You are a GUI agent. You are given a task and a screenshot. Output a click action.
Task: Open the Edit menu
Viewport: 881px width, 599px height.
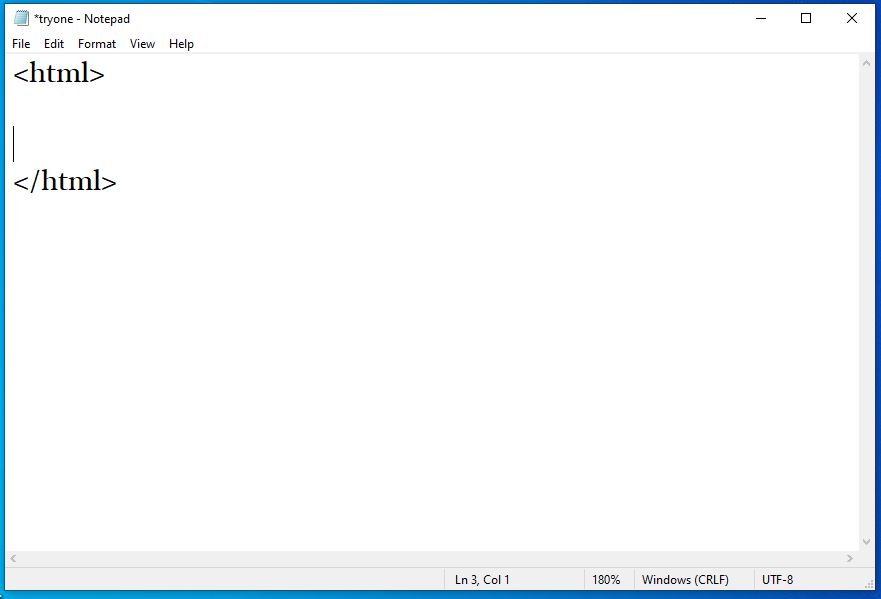pos(54,44)
